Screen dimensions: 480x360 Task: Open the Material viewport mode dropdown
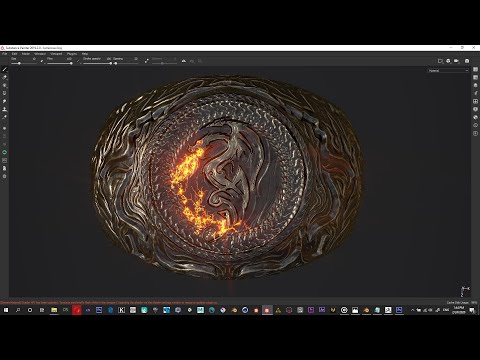pos(448,71)
